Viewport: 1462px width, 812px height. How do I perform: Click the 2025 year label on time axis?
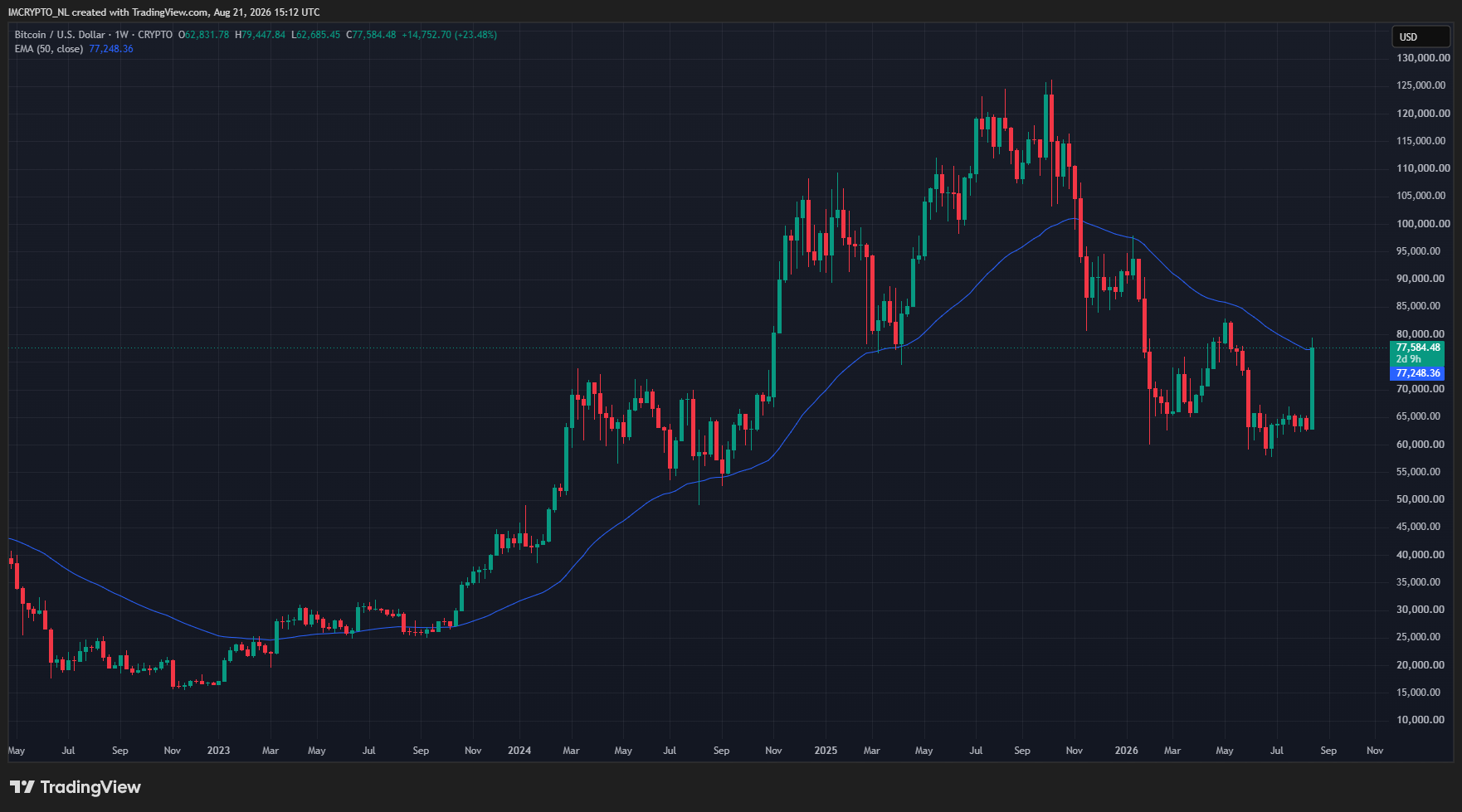point(826,751)
